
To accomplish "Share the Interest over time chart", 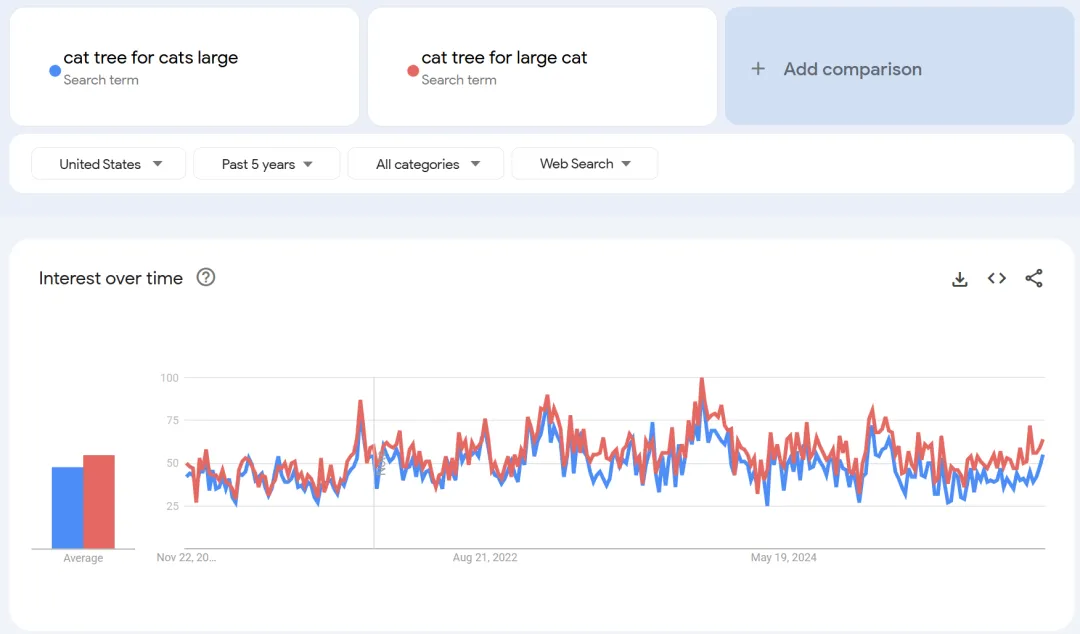I will point(1034,279).
